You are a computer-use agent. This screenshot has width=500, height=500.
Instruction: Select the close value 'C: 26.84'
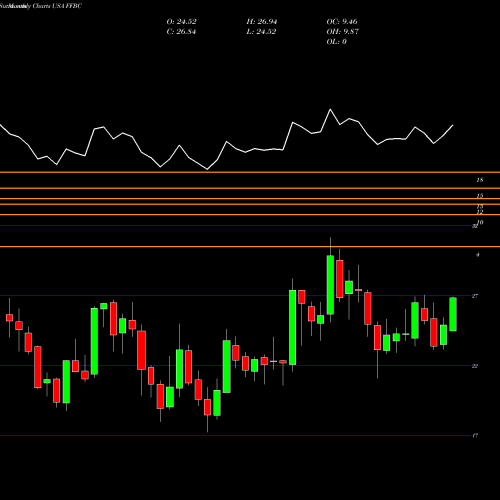pyautogui.click(x=181, y=32)
